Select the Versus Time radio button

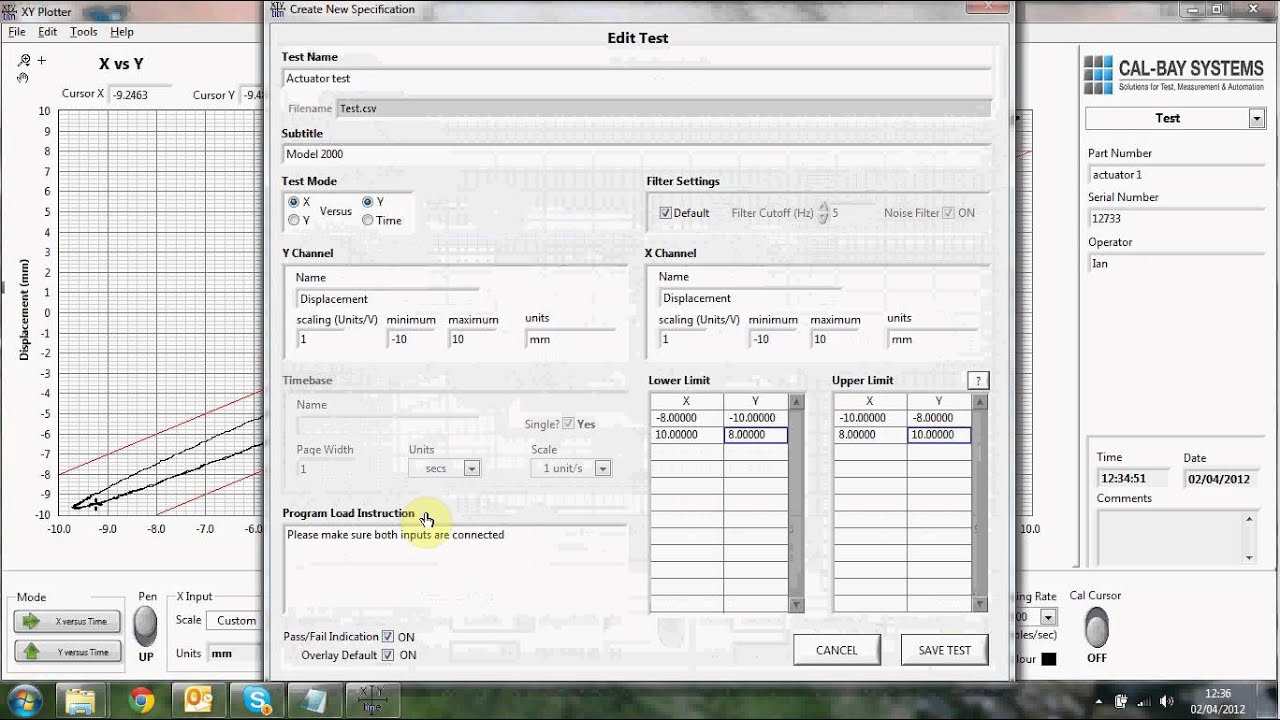coord(368,220)
